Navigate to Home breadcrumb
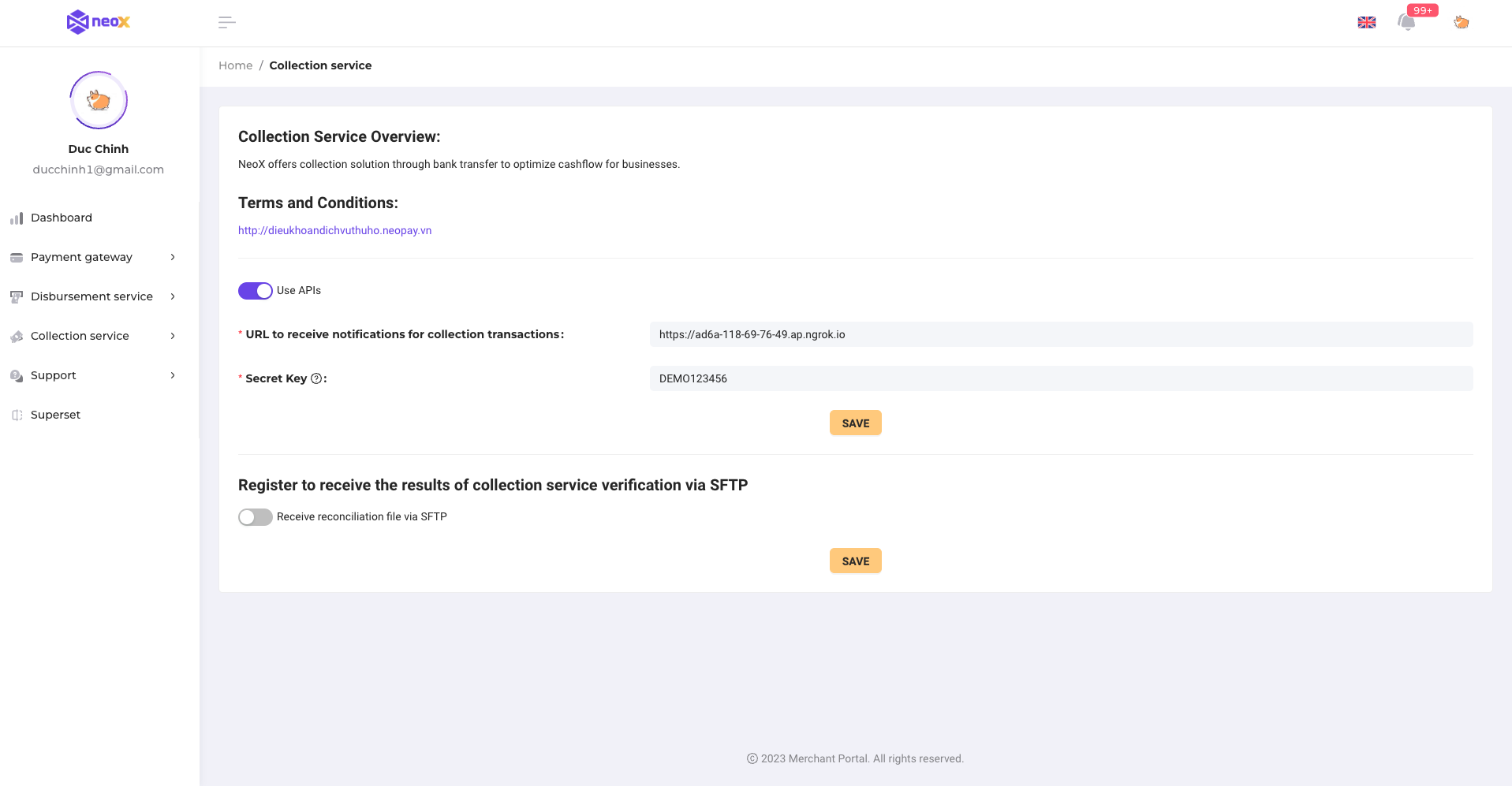Screen dimensions: 1512x786 point(235,65)
